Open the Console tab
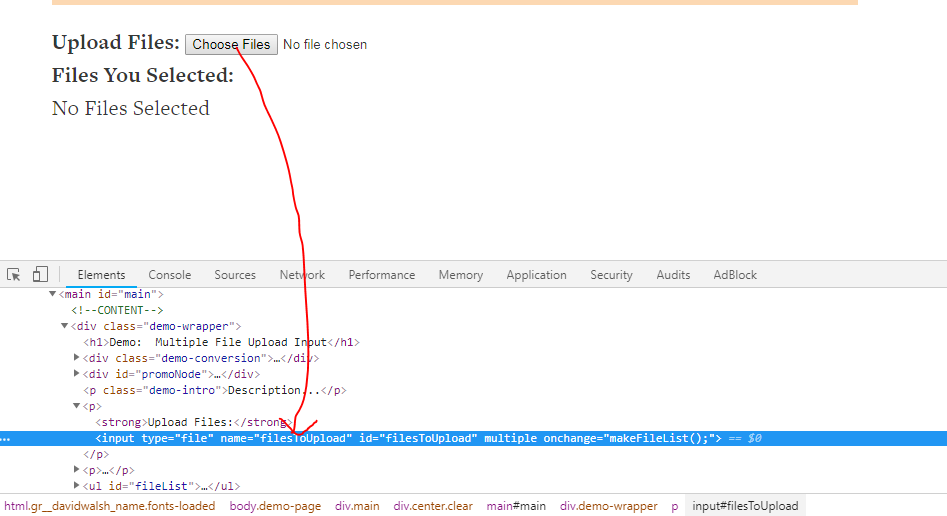Screen dimensions: 947x516 coord(170,275)
